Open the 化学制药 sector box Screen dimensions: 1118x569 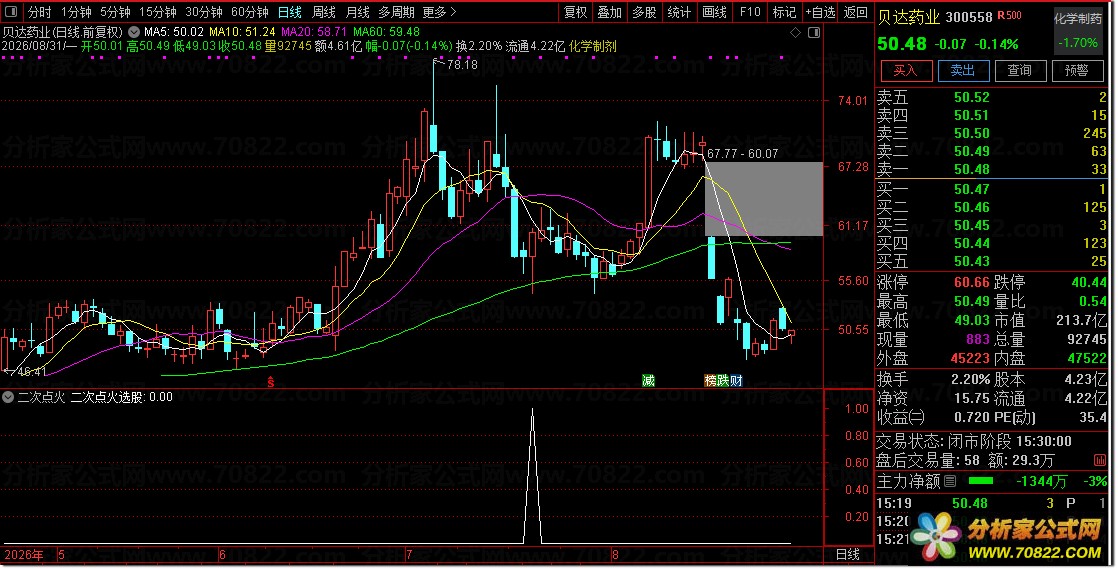coord(1078,31)
